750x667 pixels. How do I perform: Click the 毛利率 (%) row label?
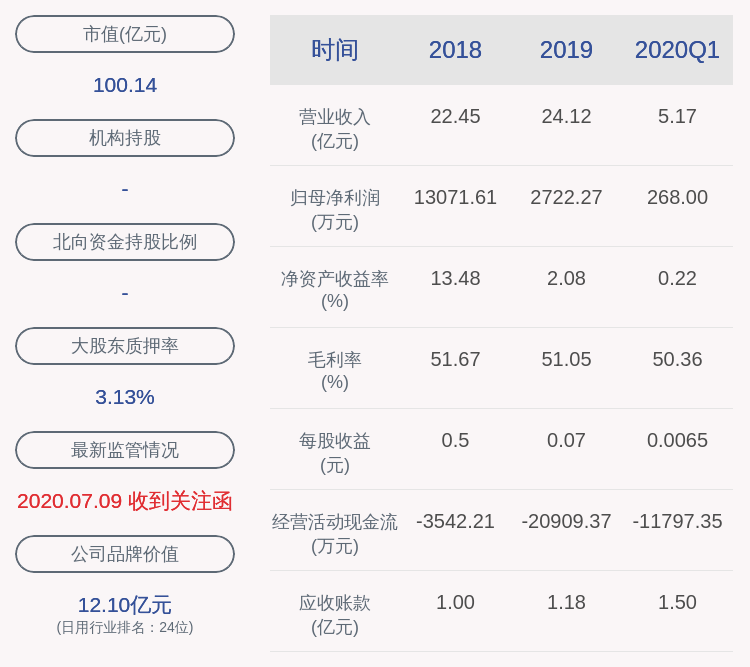[335, 371]
